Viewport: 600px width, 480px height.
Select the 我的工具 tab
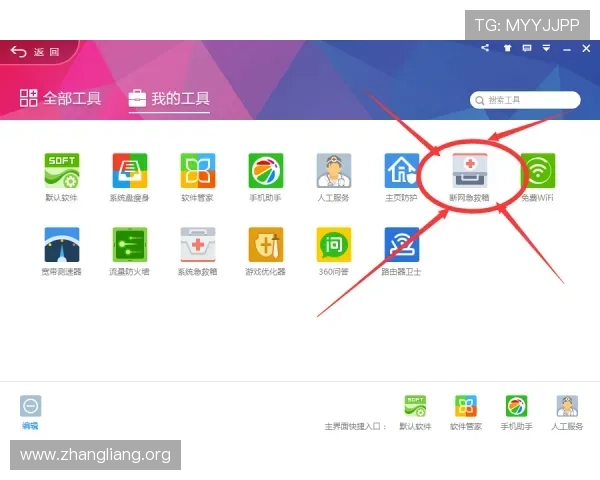point(169,98)
